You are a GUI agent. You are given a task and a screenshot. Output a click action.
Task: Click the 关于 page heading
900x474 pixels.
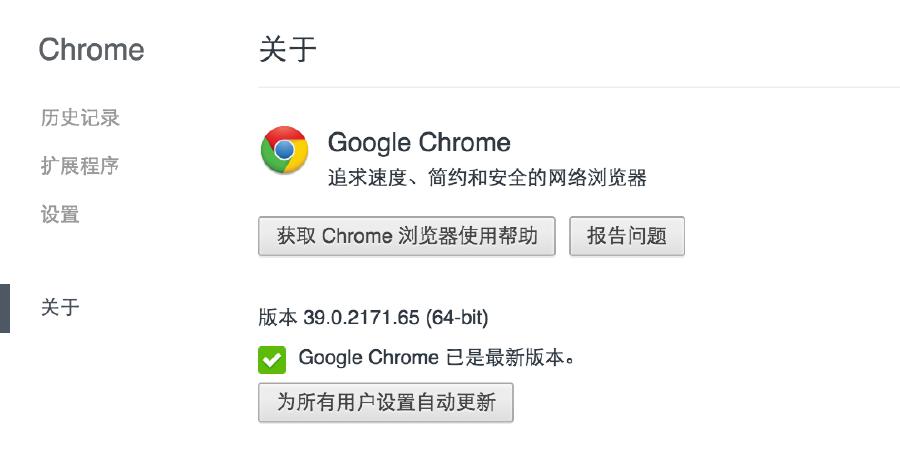tap(288, 50)
